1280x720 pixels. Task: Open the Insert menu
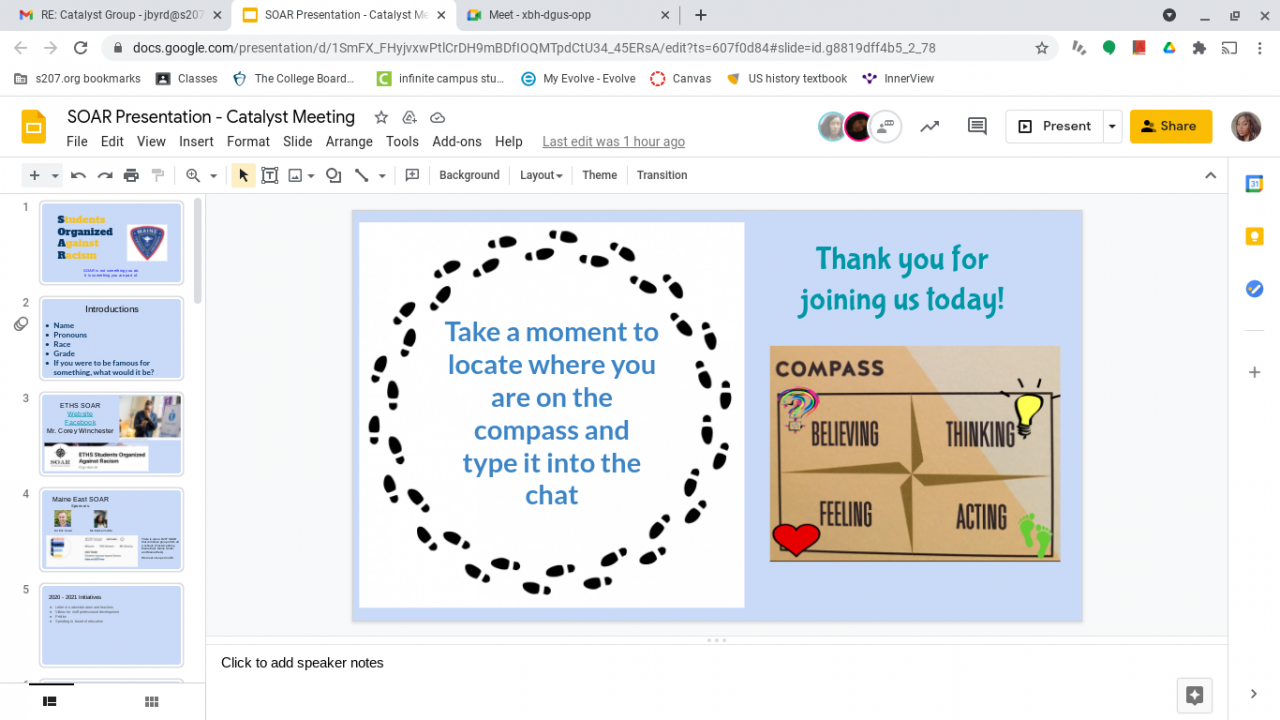[x=196, y=142]
